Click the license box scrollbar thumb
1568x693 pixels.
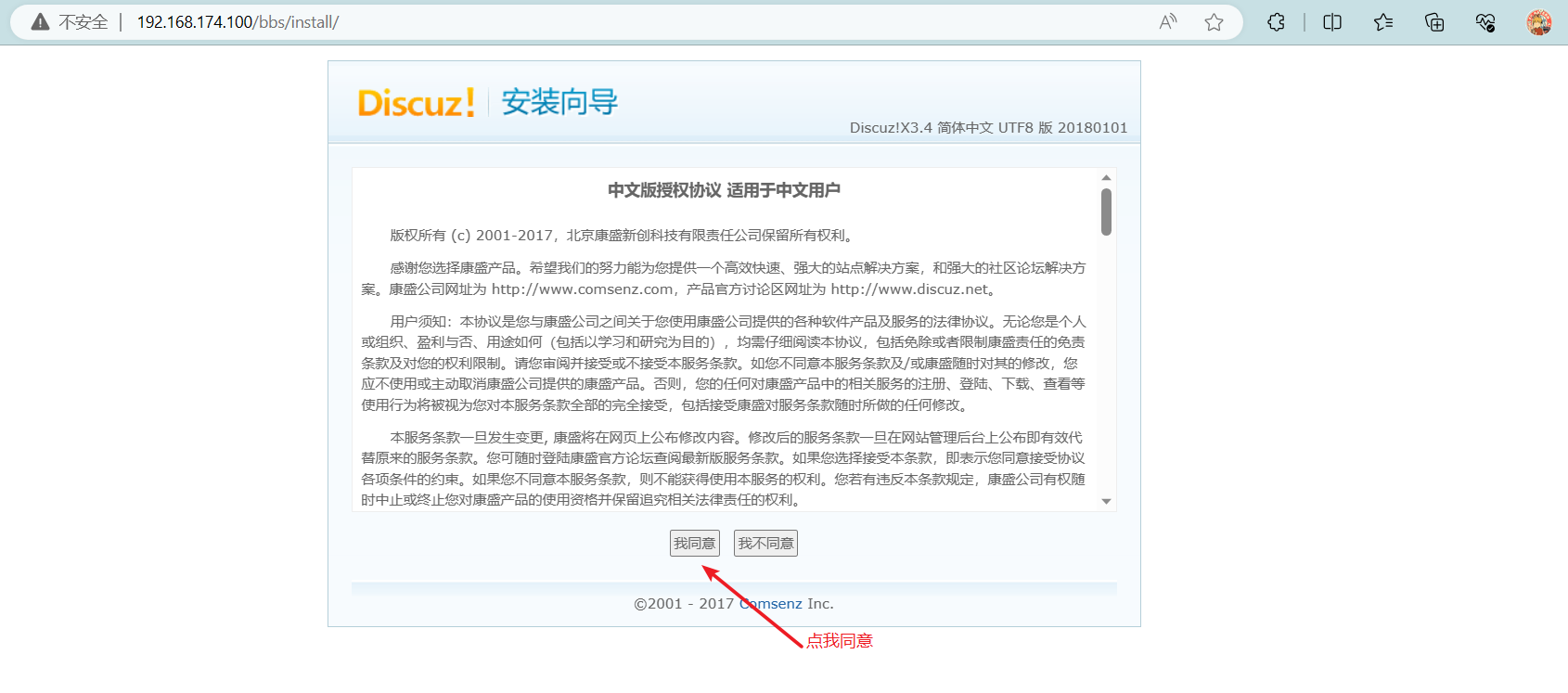point(1106,212)
